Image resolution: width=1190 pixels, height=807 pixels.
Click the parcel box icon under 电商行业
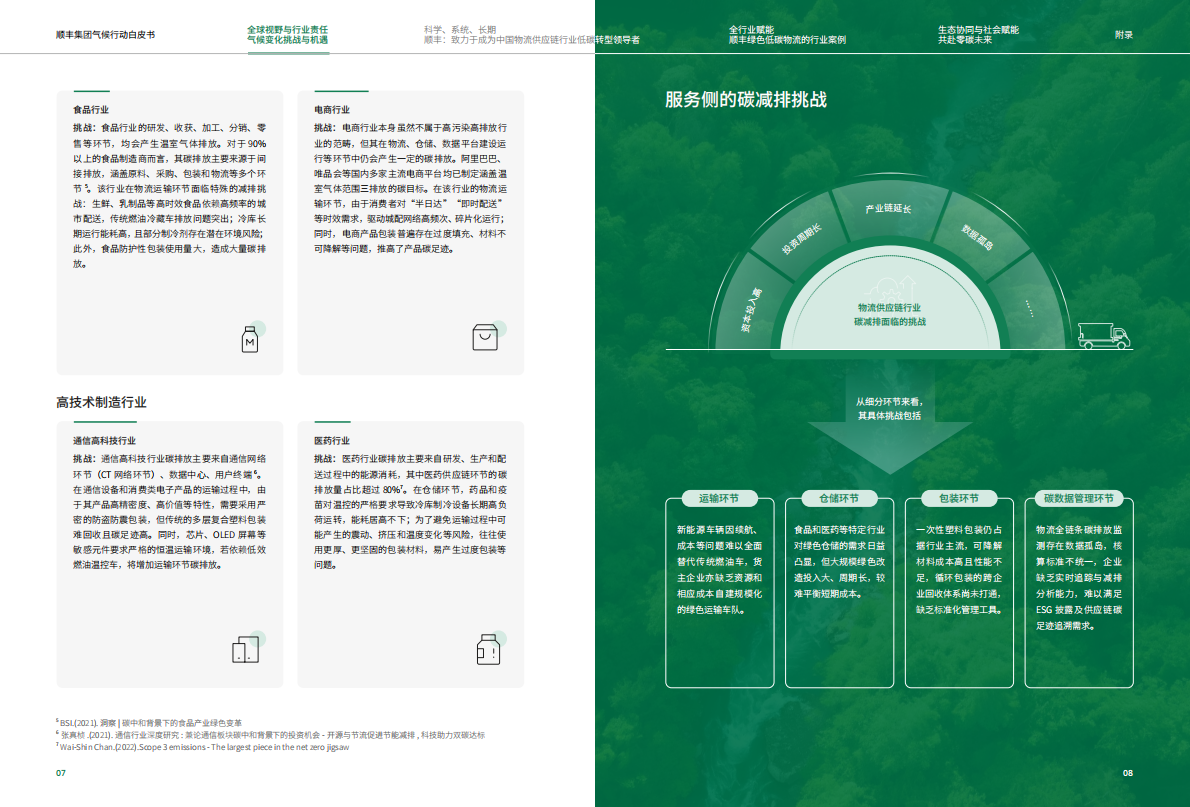pos(485,337)
